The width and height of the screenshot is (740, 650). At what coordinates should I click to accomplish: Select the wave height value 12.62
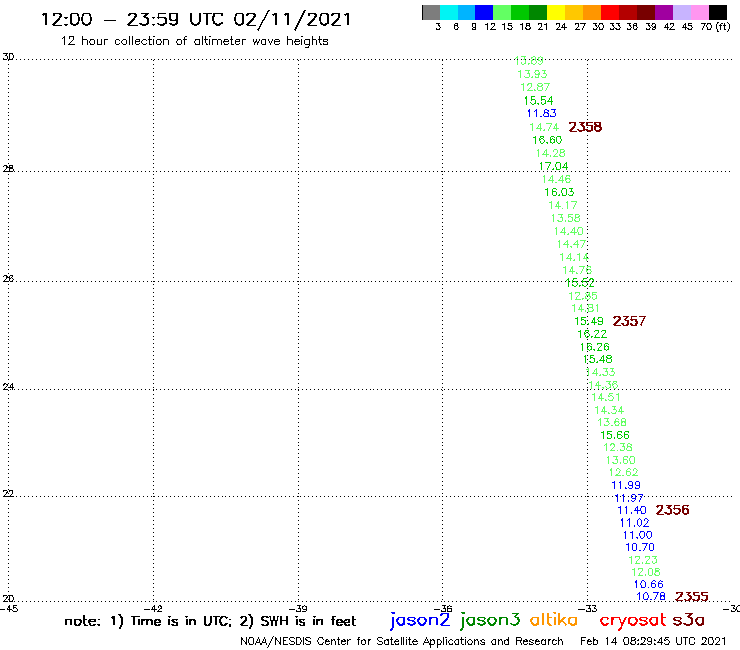(x=623, y=473)
